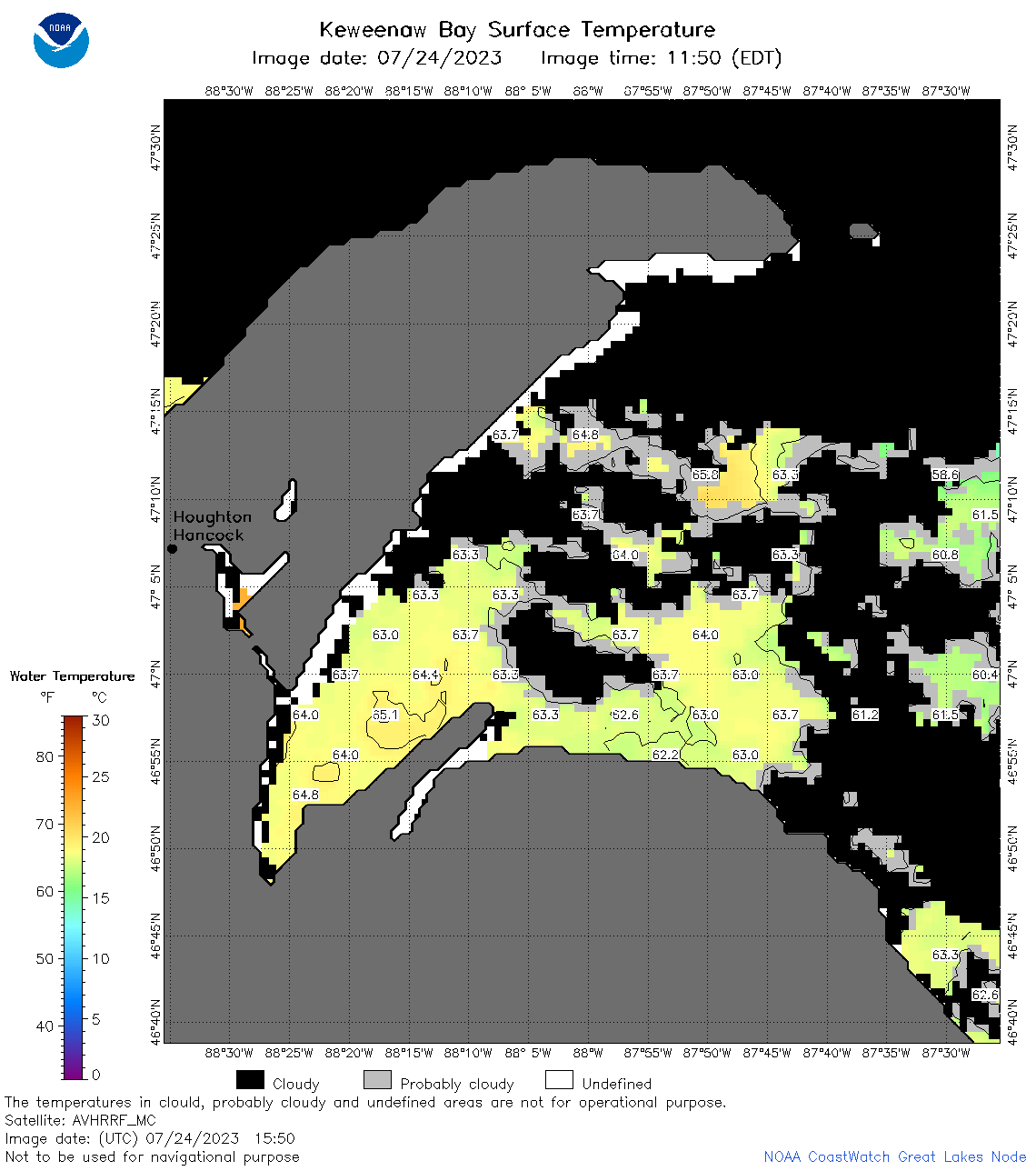
Task: Click the 50 Fahrenheit tick on the scale
Action: [x=45, y=958]
